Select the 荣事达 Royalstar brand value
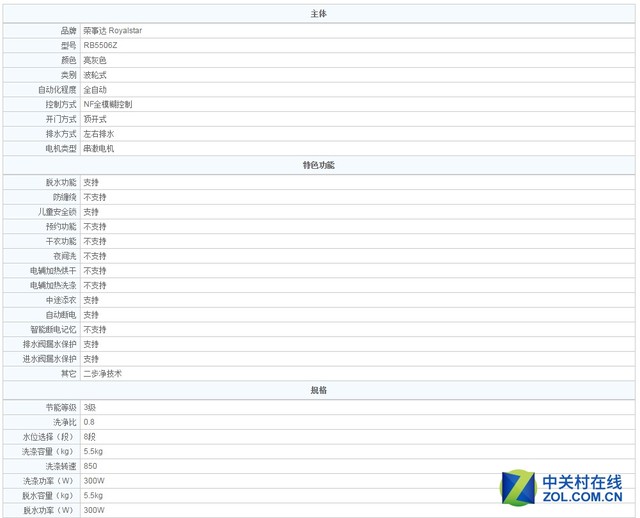Viewport: 640px width, 518px height. (x=113, y=30)
